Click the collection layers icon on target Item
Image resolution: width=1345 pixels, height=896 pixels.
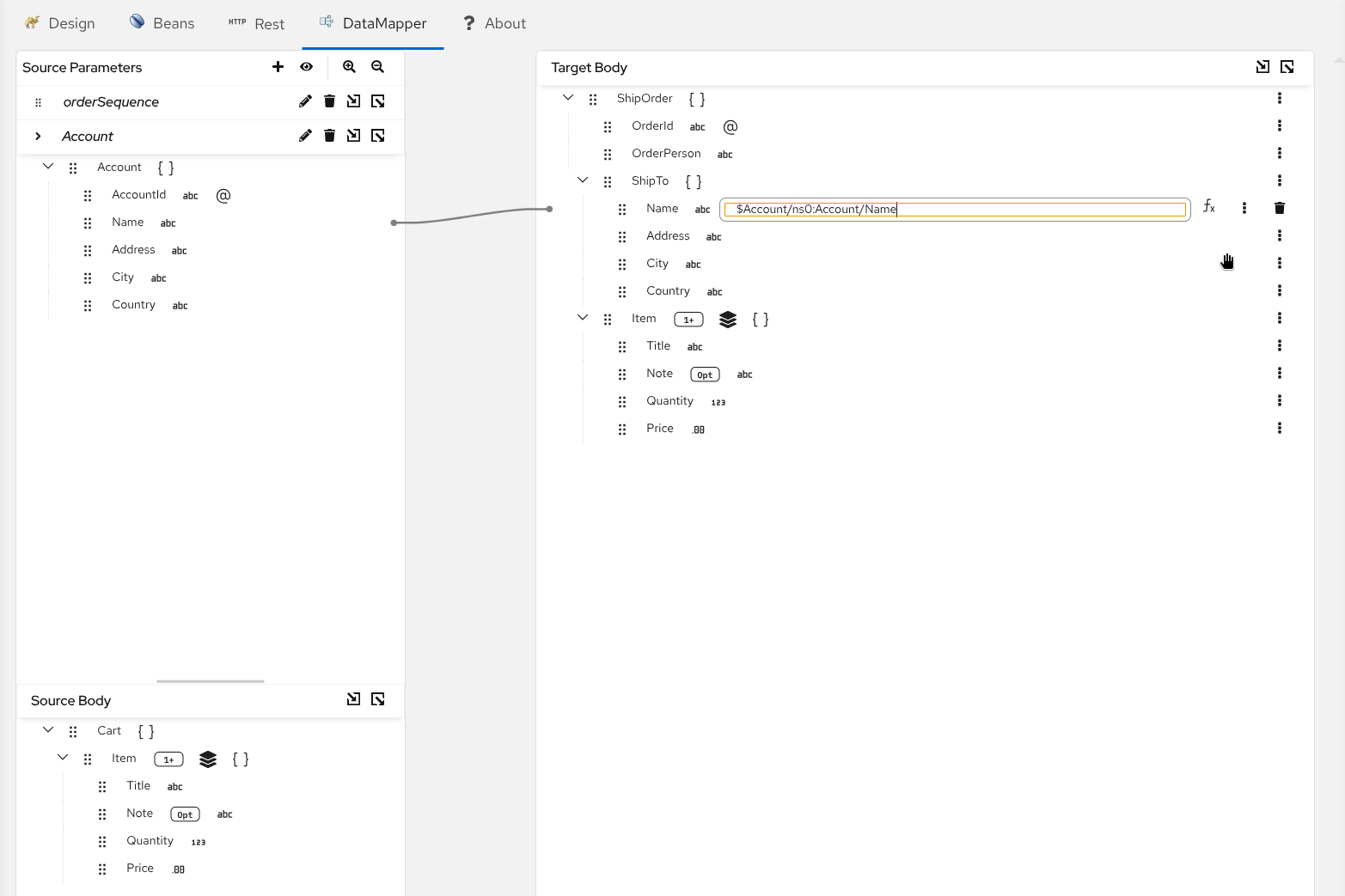(x=728, y=320)
